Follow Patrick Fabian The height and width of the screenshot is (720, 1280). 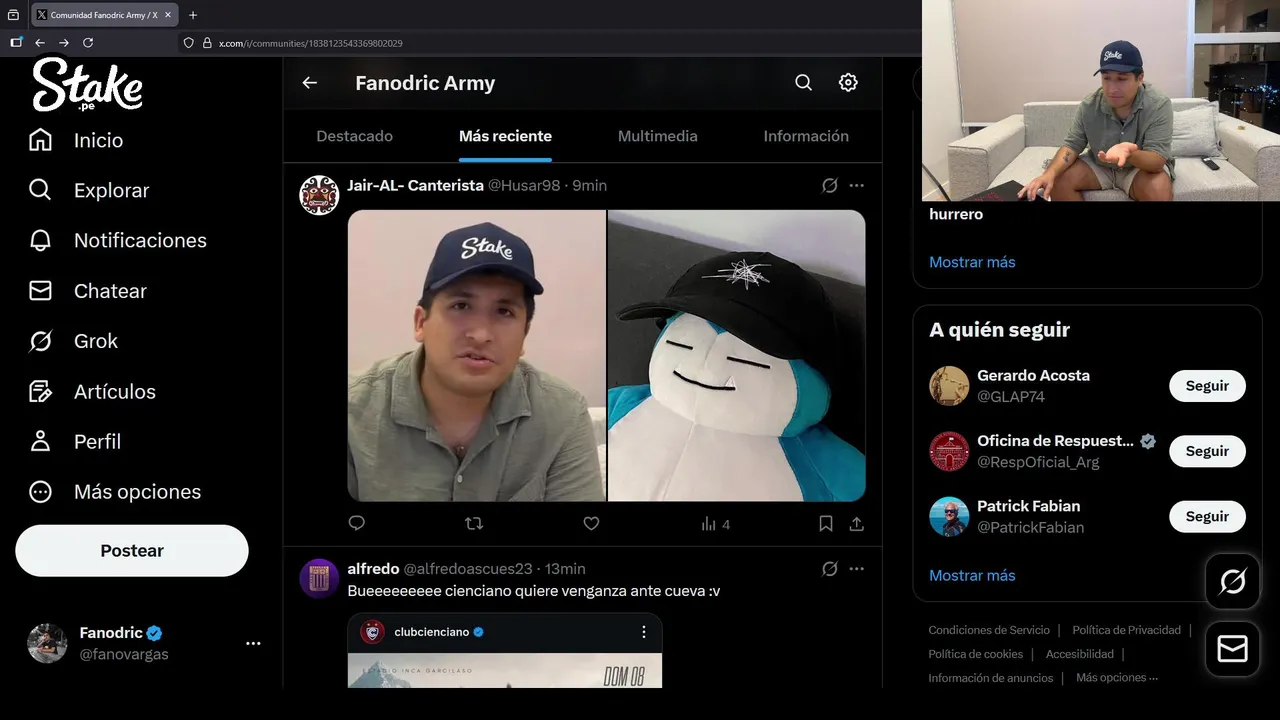tap(1207, 516)
